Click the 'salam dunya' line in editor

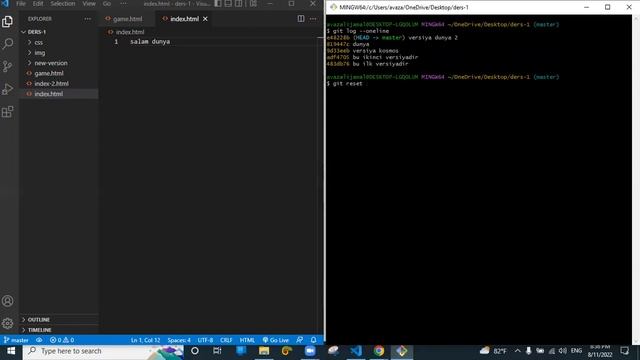150,42
